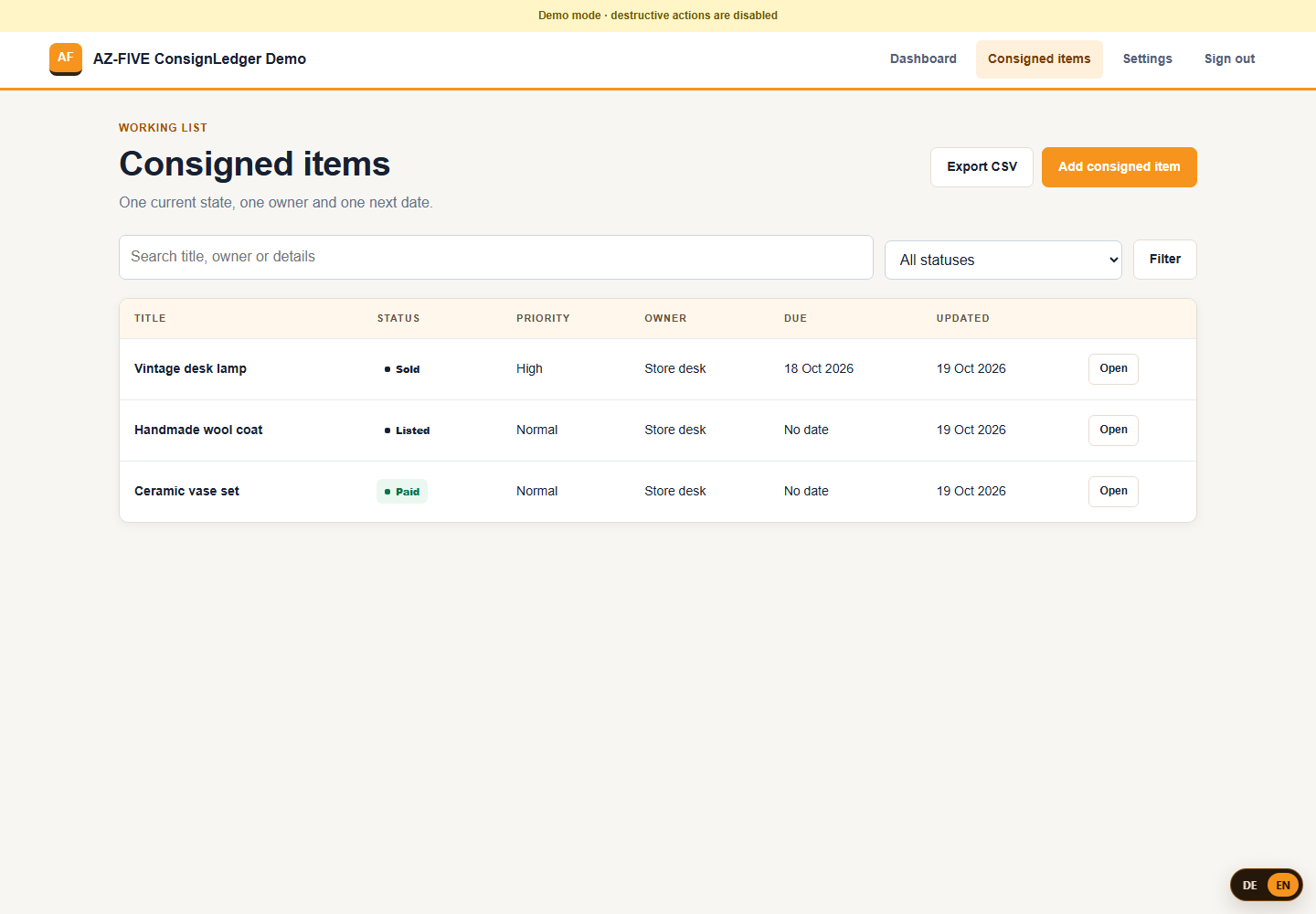
Task: Click the AF logo icon
Action: (66, 58)
